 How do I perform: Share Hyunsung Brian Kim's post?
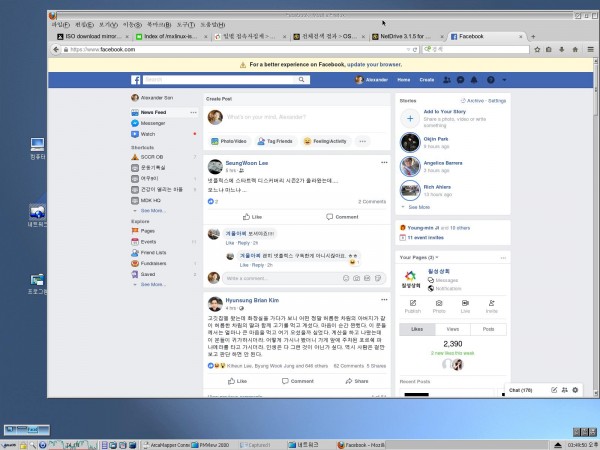pos(357,381)
